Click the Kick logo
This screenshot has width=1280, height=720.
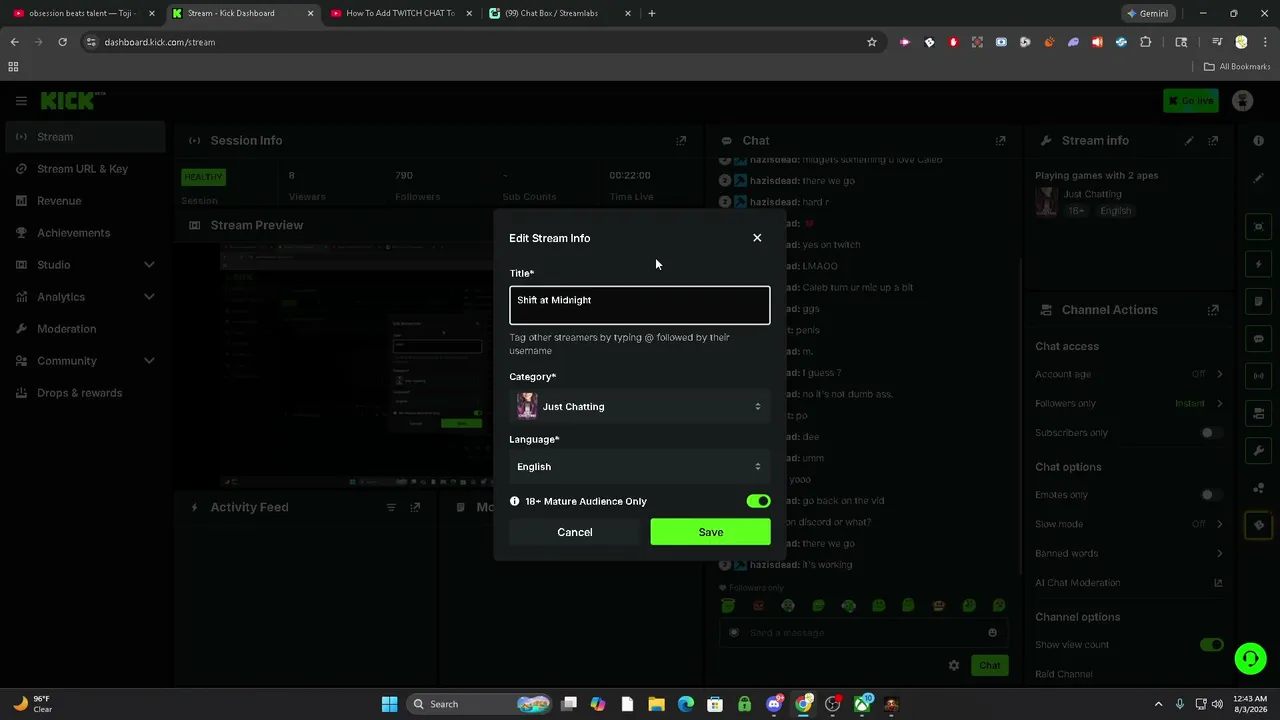coord(72,100)
